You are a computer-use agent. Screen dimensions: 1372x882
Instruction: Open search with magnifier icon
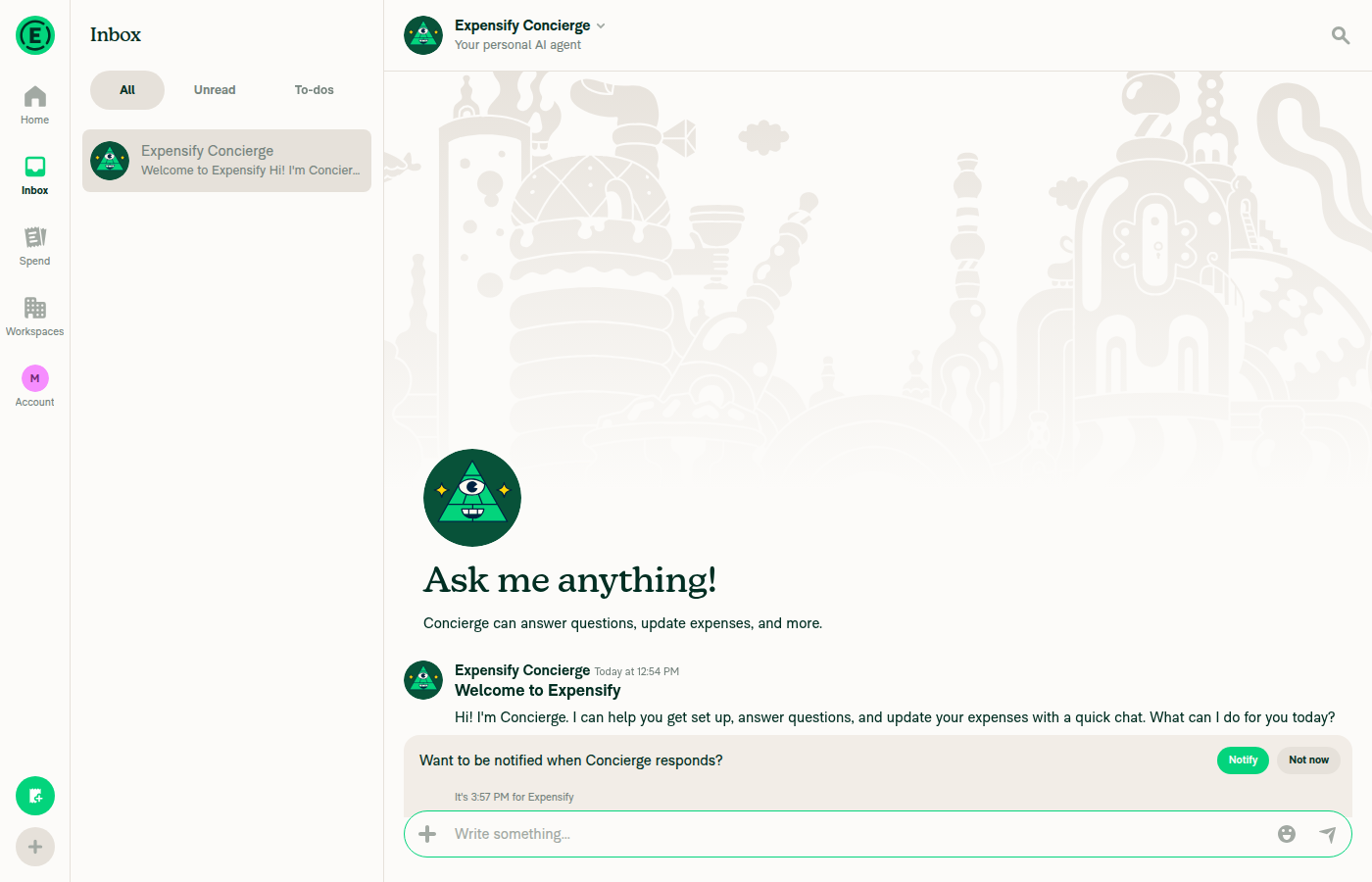click(1341, 35)
